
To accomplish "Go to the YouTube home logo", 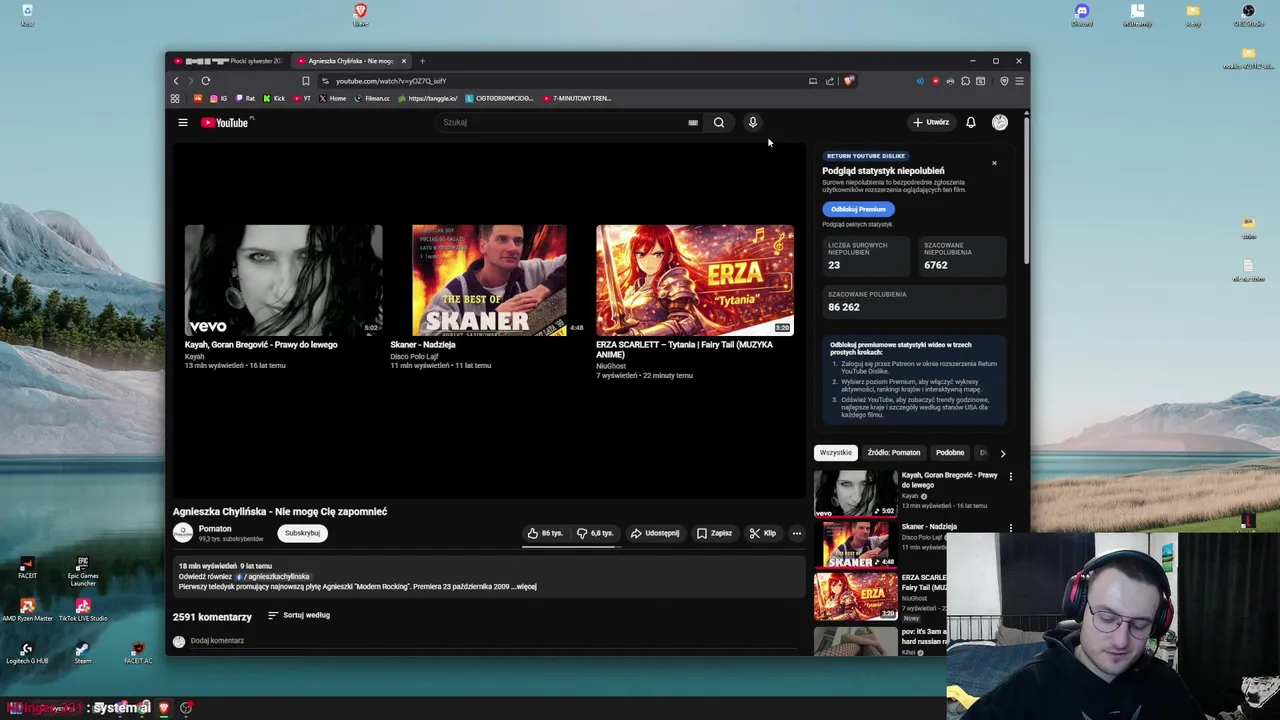I will click(x=225, y=122).
